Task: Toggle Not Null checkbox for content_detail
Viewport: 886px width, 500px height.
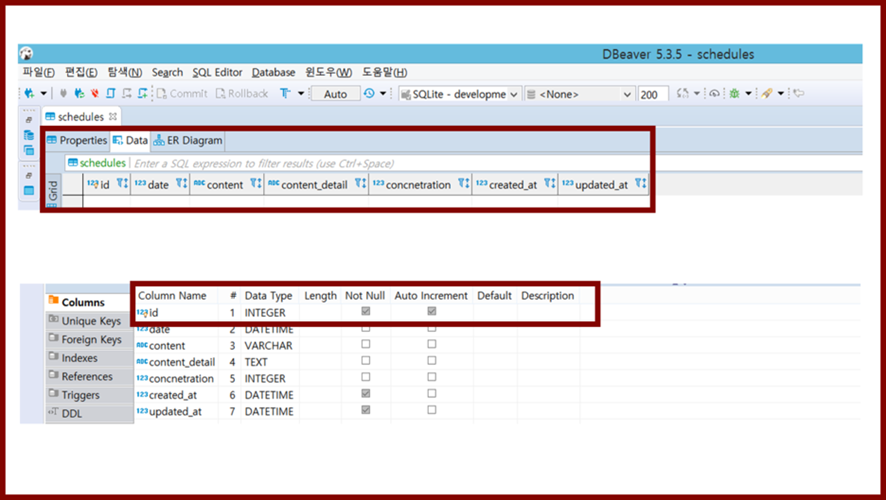Action: (x=366, y=360)
